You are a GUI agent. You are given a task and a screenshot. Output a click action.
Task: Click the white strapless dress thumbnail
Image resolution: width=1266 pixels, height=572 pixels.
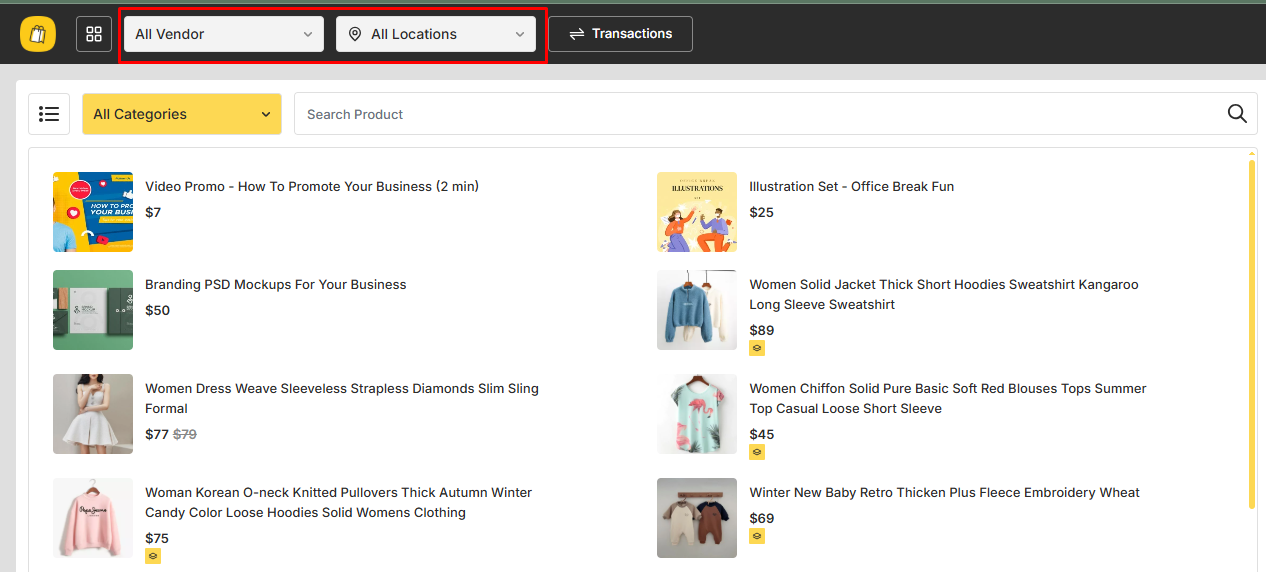tap(93, 414)
